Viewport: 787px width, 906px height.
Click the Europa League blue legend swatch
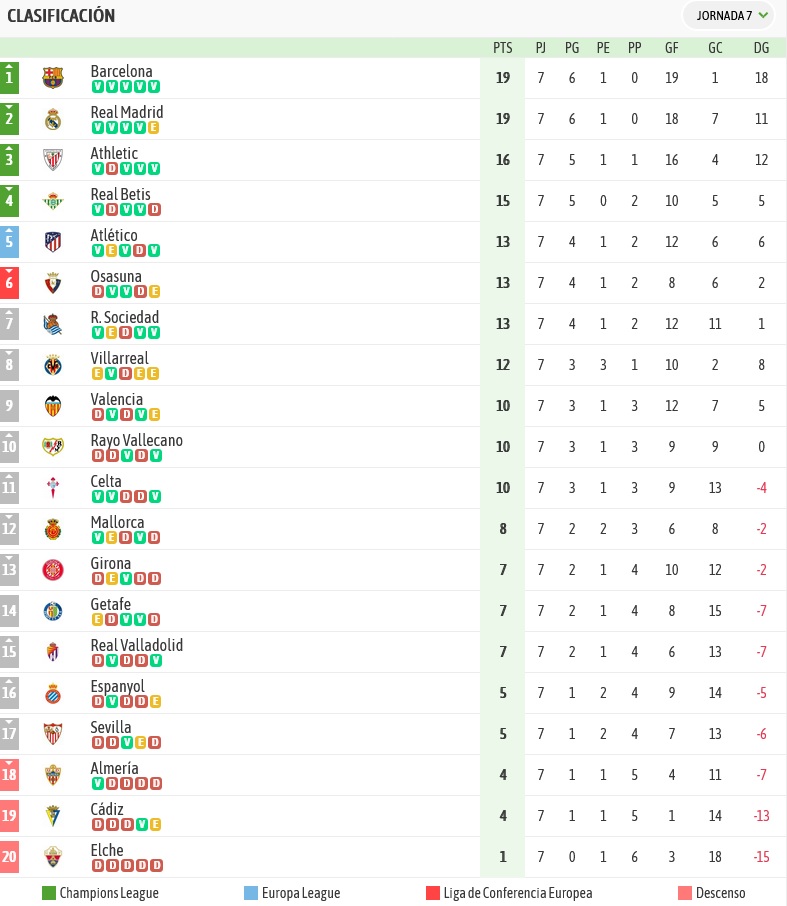(x=251, y=893)
